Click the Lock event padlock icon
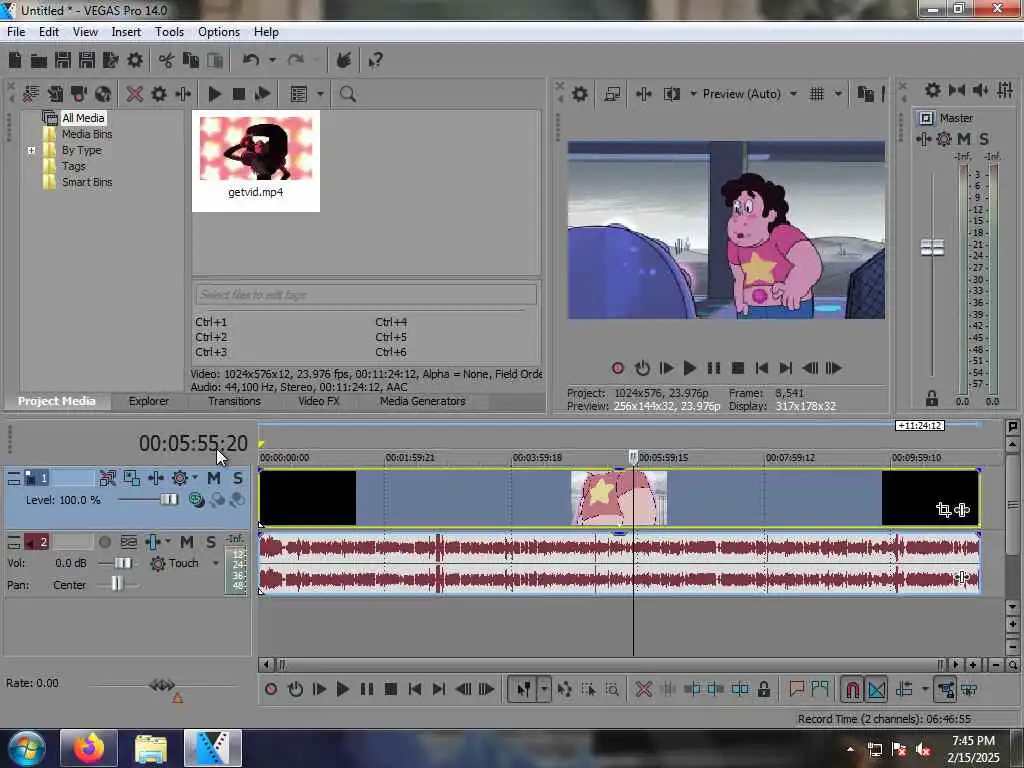This screenshot has height=768, width=1024. (763, 689)
